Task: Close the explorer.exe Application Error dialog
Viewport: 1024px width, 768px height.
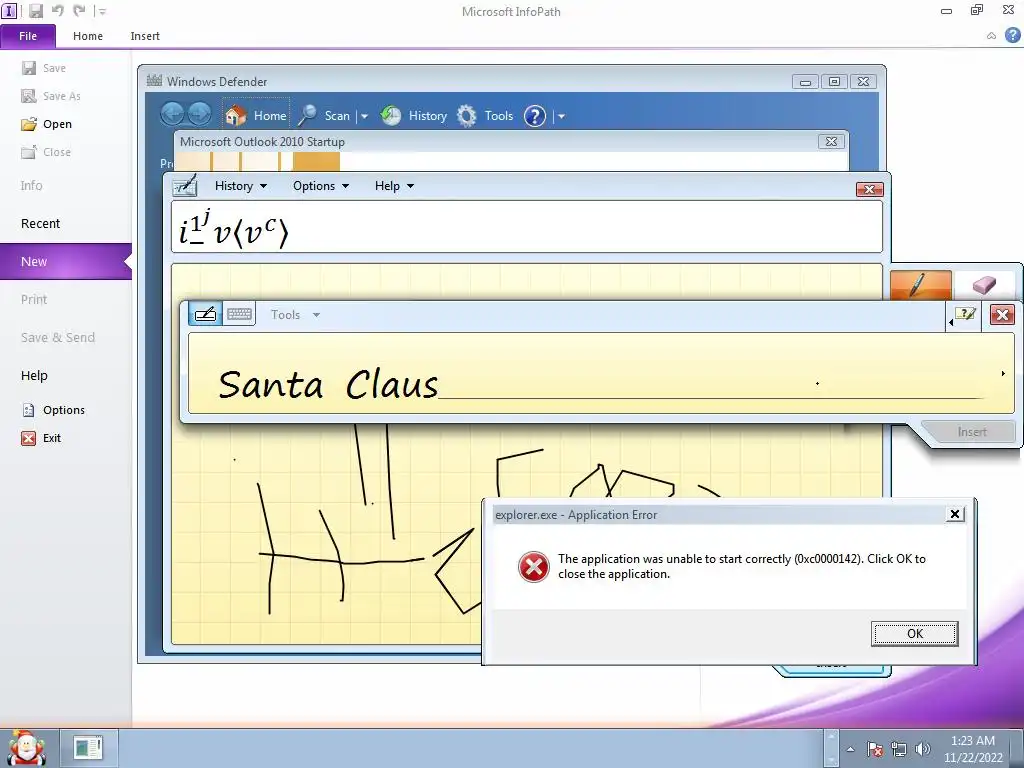Action: click(954, 514)
